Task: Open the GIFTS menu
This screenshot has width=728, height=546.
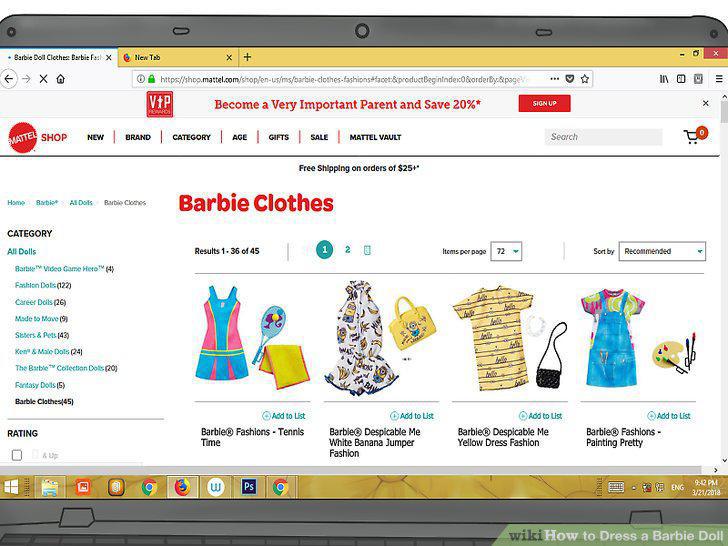Action: [279, 137]
